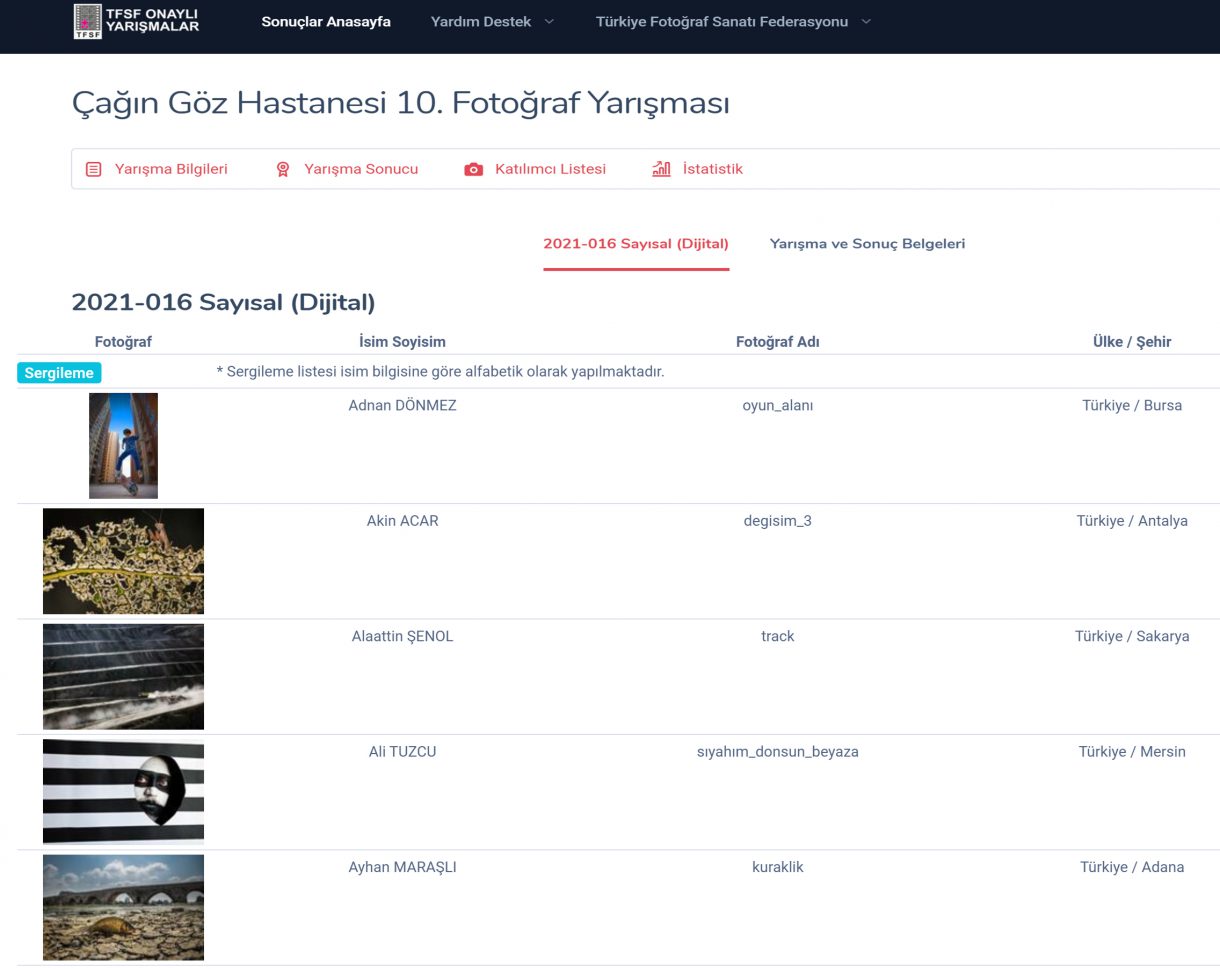Click the name Alaattin ŞENOL
Image resolution: width=1220 pixels, height=969 pixels.
click(402, 636)
